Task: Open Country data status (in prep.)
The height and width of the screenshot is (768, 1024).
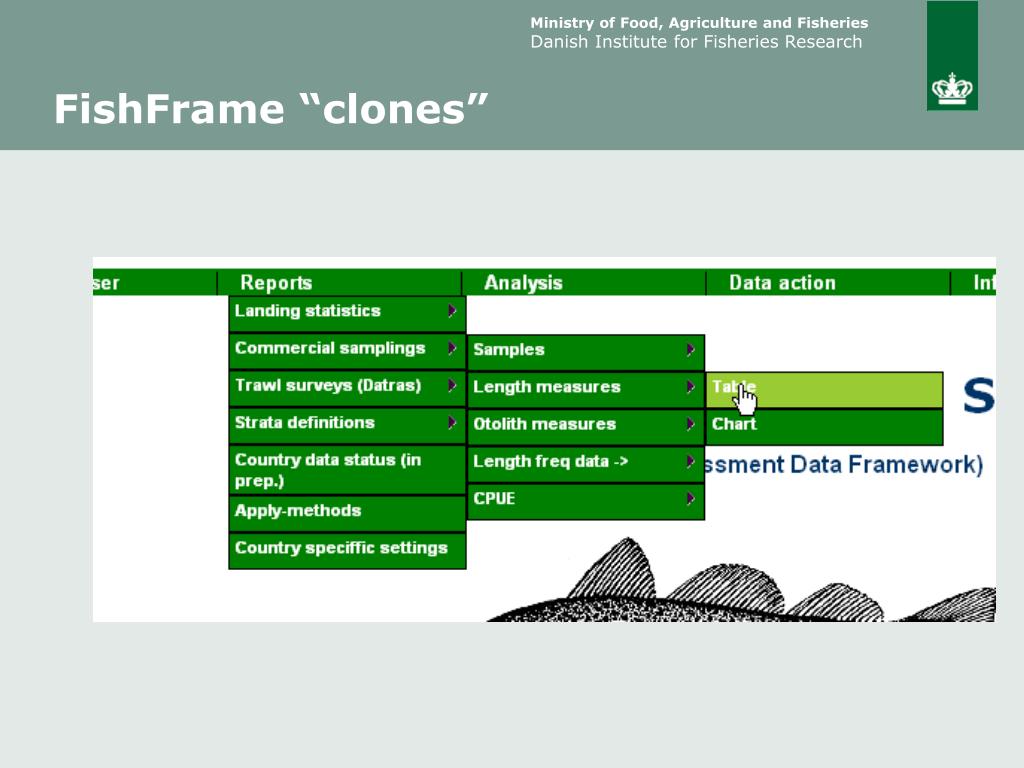Action: click(347, 470)
